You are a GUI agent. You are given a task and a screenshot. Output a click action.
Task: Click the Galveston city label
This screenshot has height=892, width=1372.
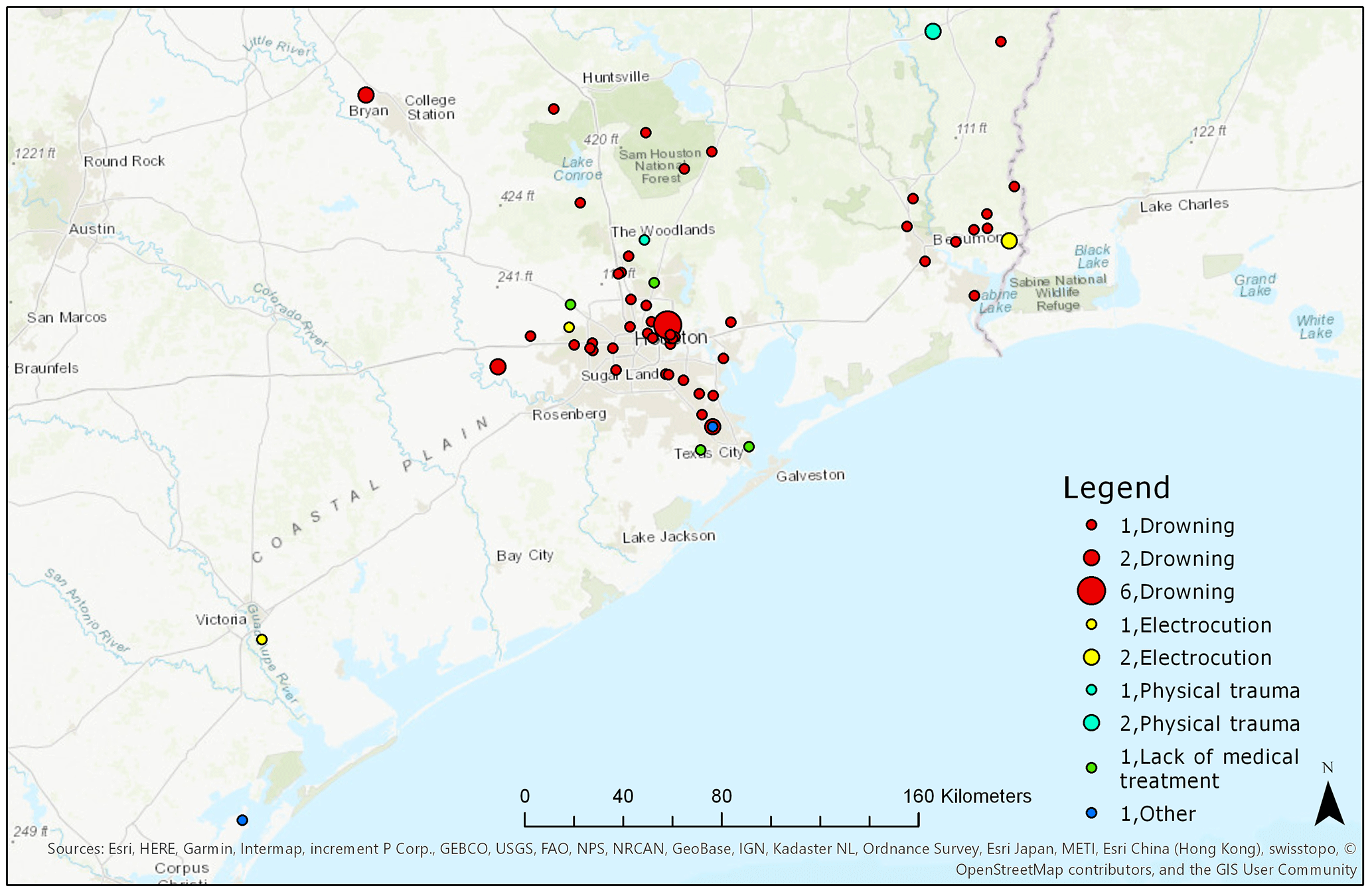[x=810, y=475]
